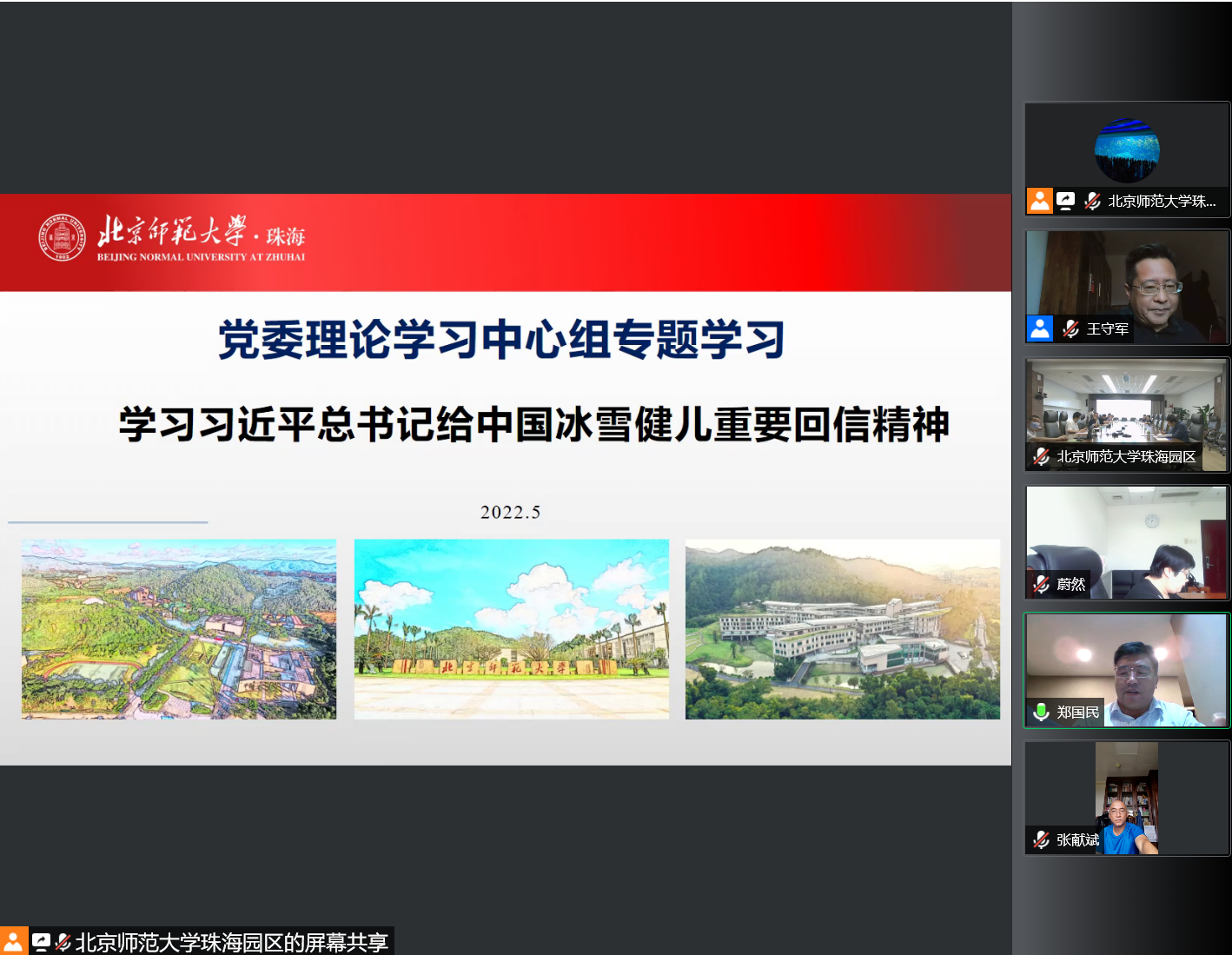Click the truncated name label 北京师范大学珠...

tap(1162, 202)
